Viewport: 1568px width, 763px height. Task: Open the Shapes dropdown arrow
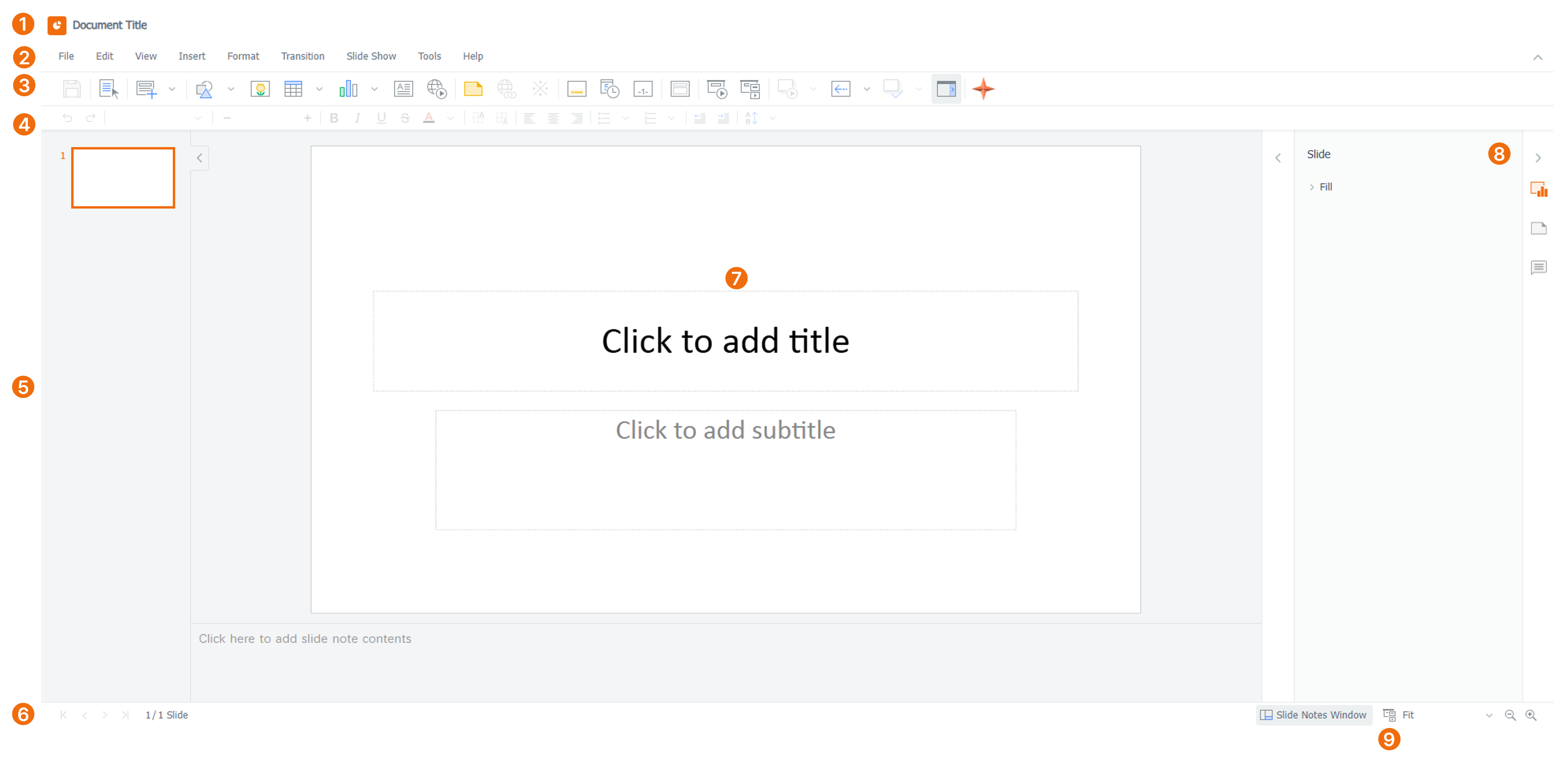(231, 89)
